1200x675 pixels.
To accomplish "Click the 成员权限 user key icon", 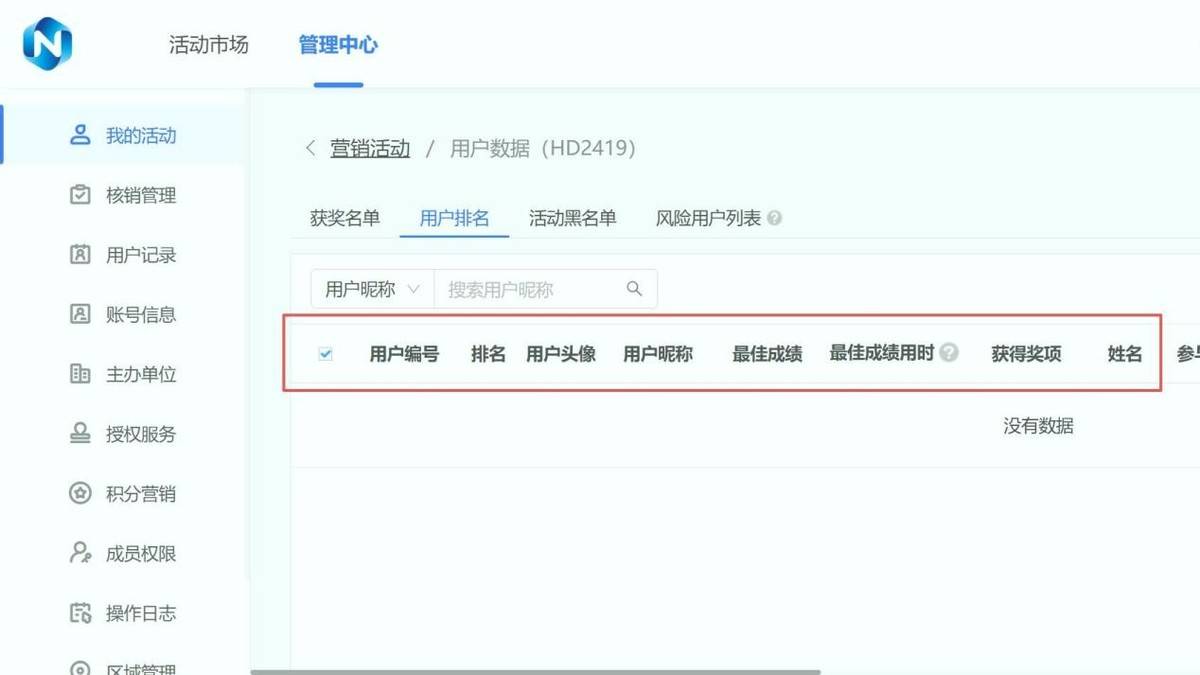I will [x=80, y=553].
